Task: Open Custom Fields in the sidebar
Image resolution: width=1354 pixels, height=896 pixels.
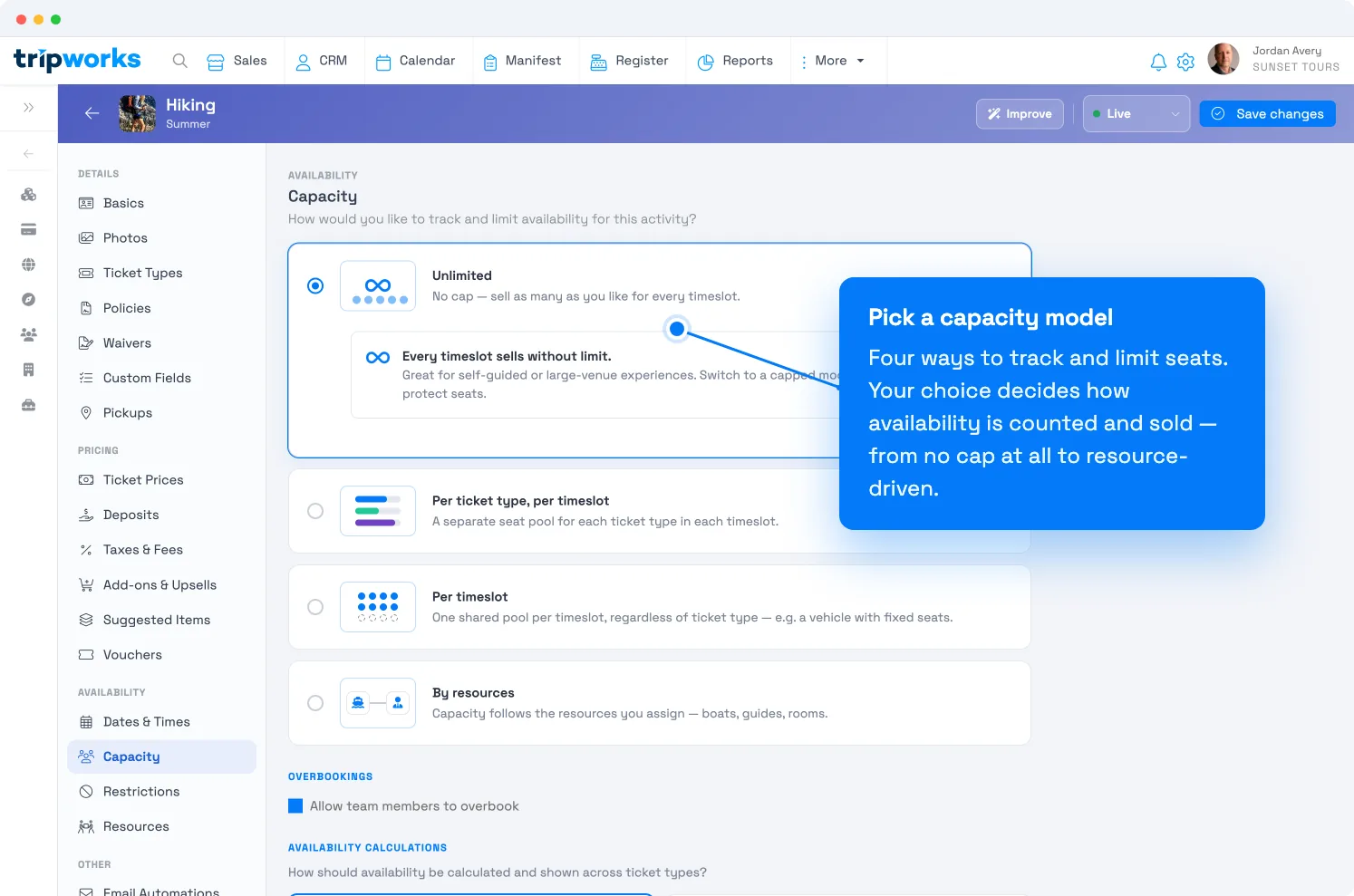Action: pos(161,378)
